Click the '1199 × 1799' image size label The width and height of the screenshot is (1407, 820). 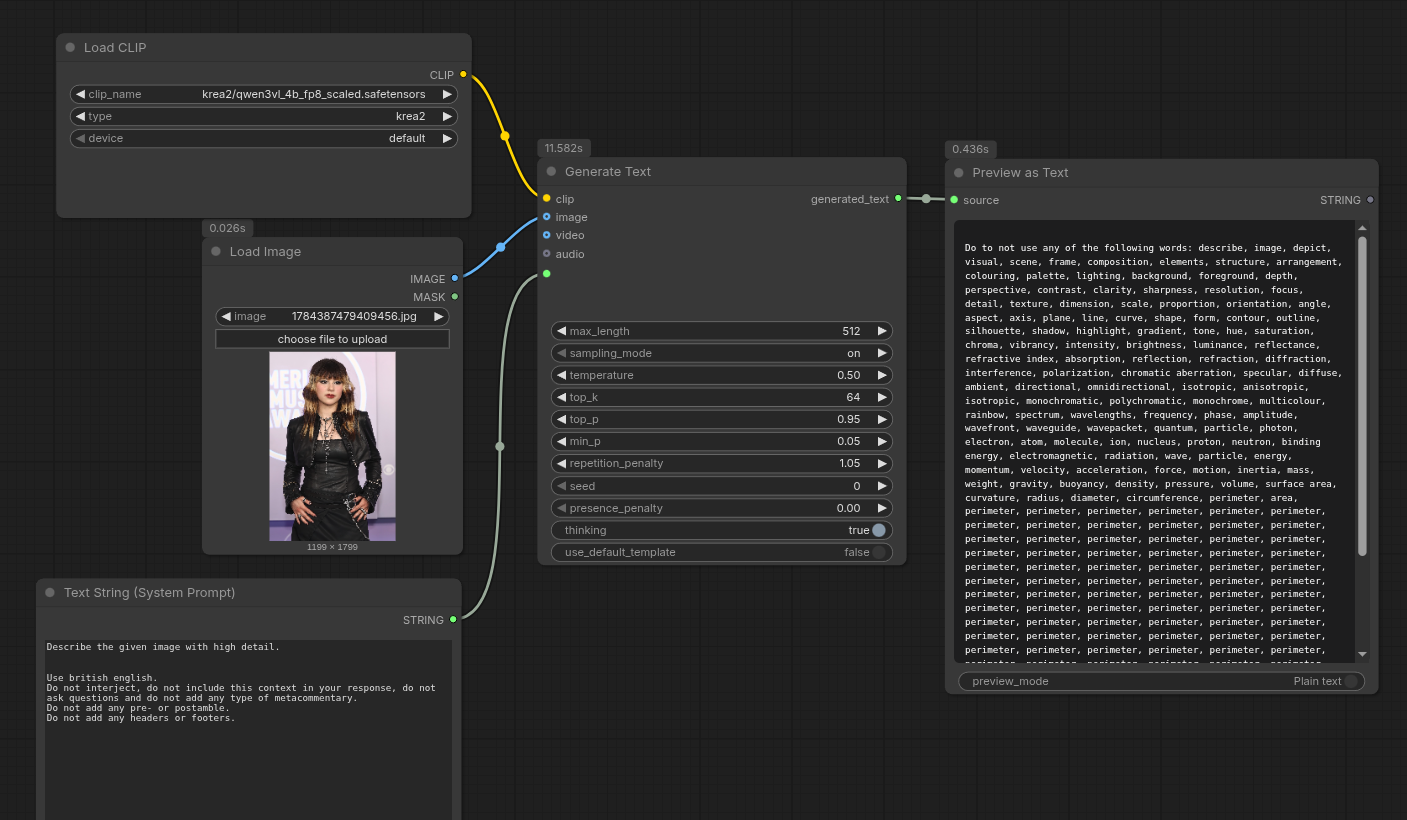click(332, 547)
